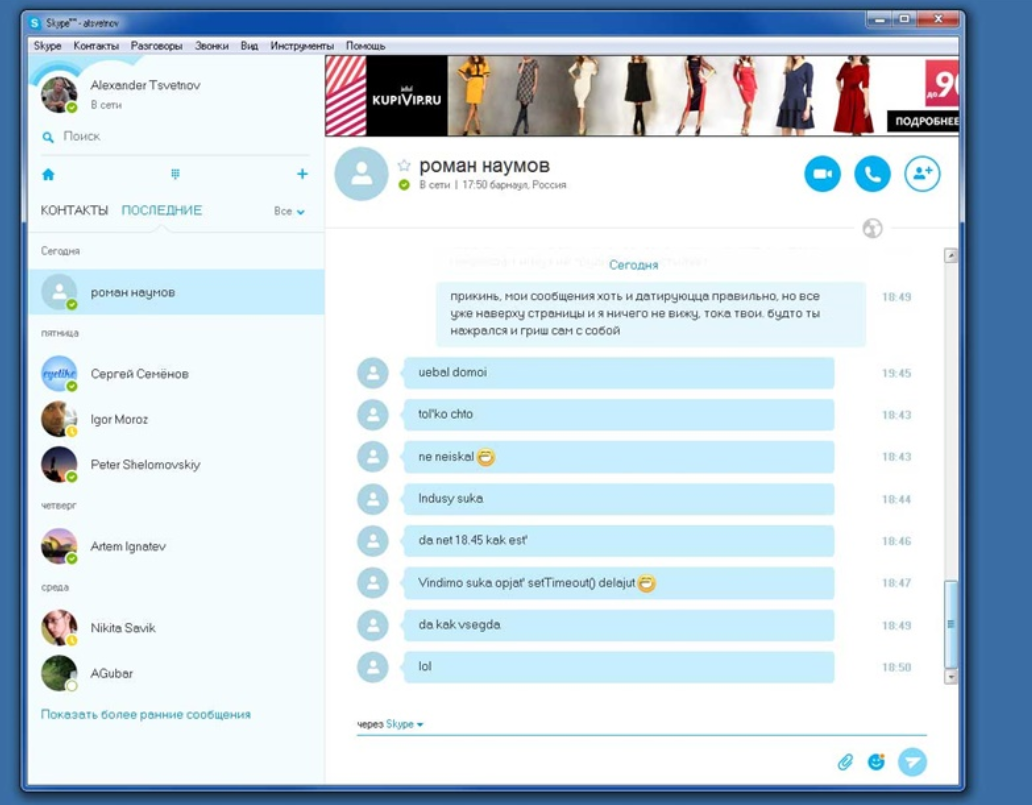Viewport: 1032px width, 805px height.
Task: Open the emoticon picker
Action: pyautogui.click(x=876, y=762)
